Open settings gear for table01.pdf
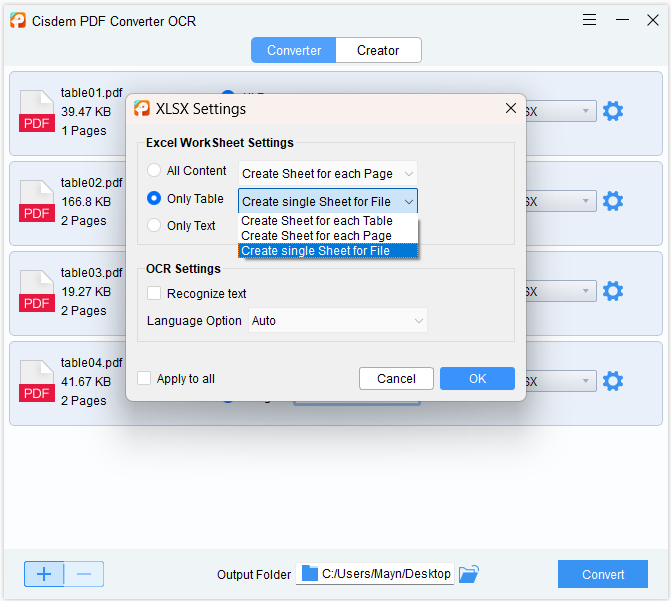 (x=613, y=111)
